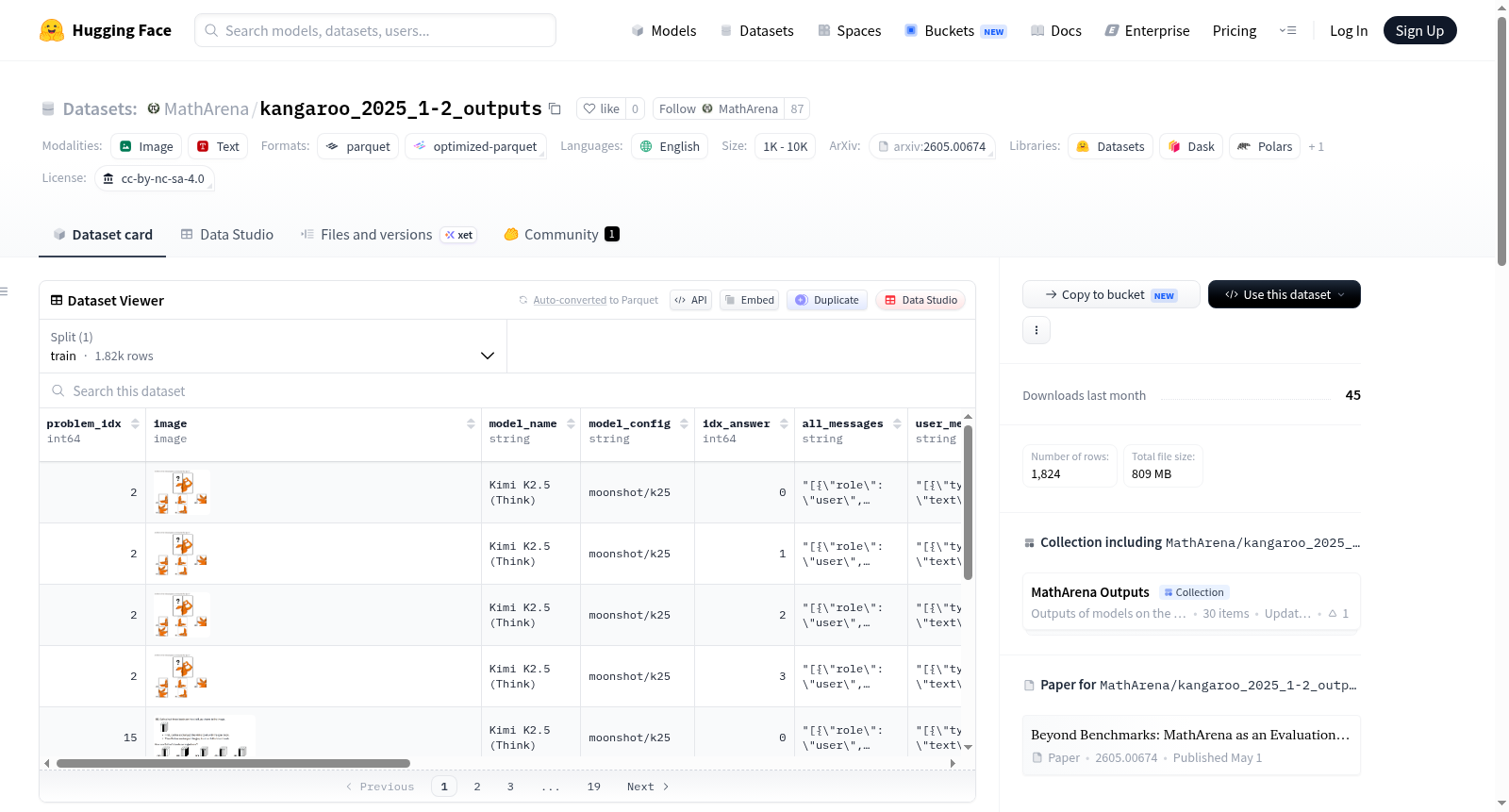Copy dataset name with the copy icon

(556, 109)
